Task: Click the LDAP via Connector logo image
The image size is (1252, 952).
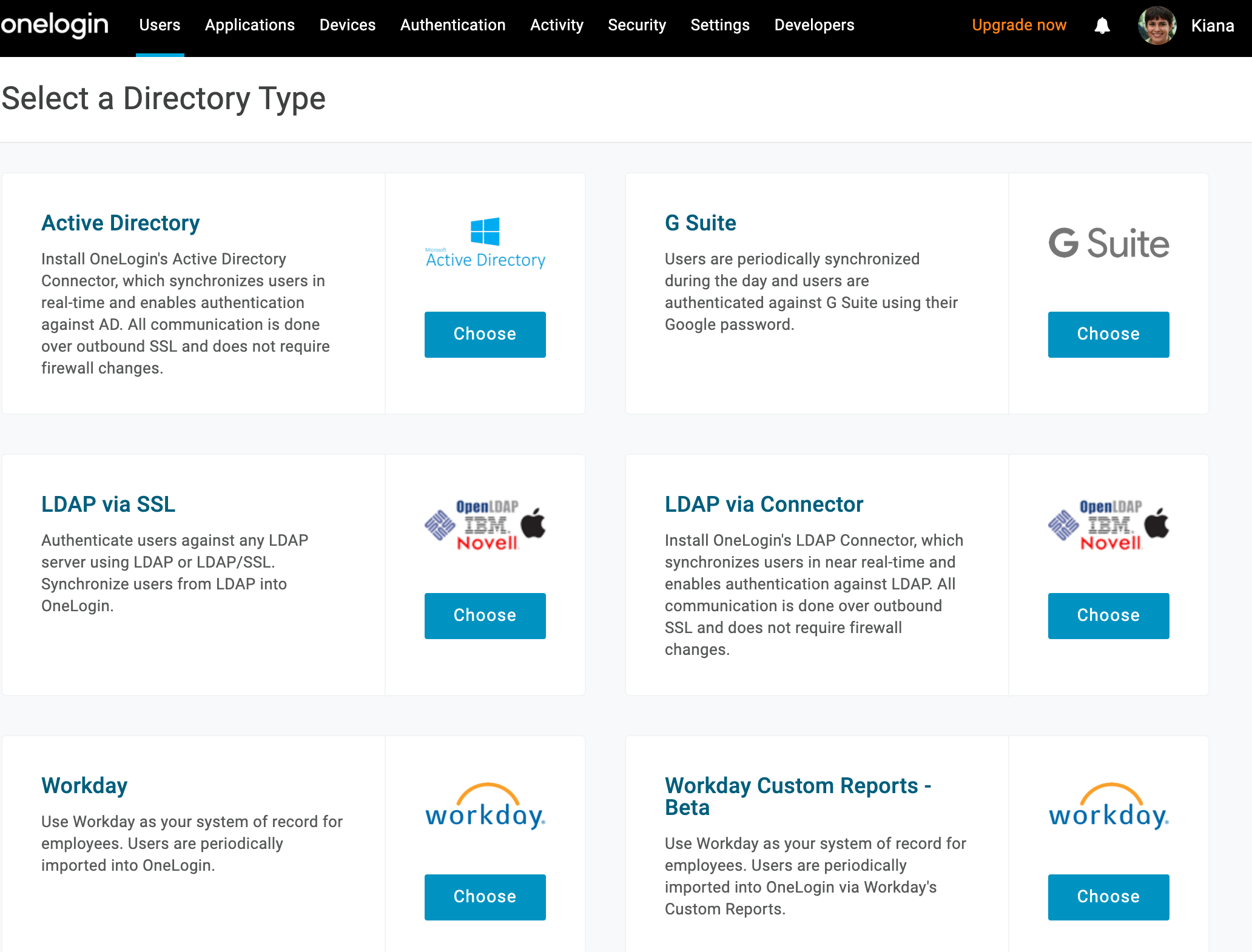Action: pos(1109,525)
